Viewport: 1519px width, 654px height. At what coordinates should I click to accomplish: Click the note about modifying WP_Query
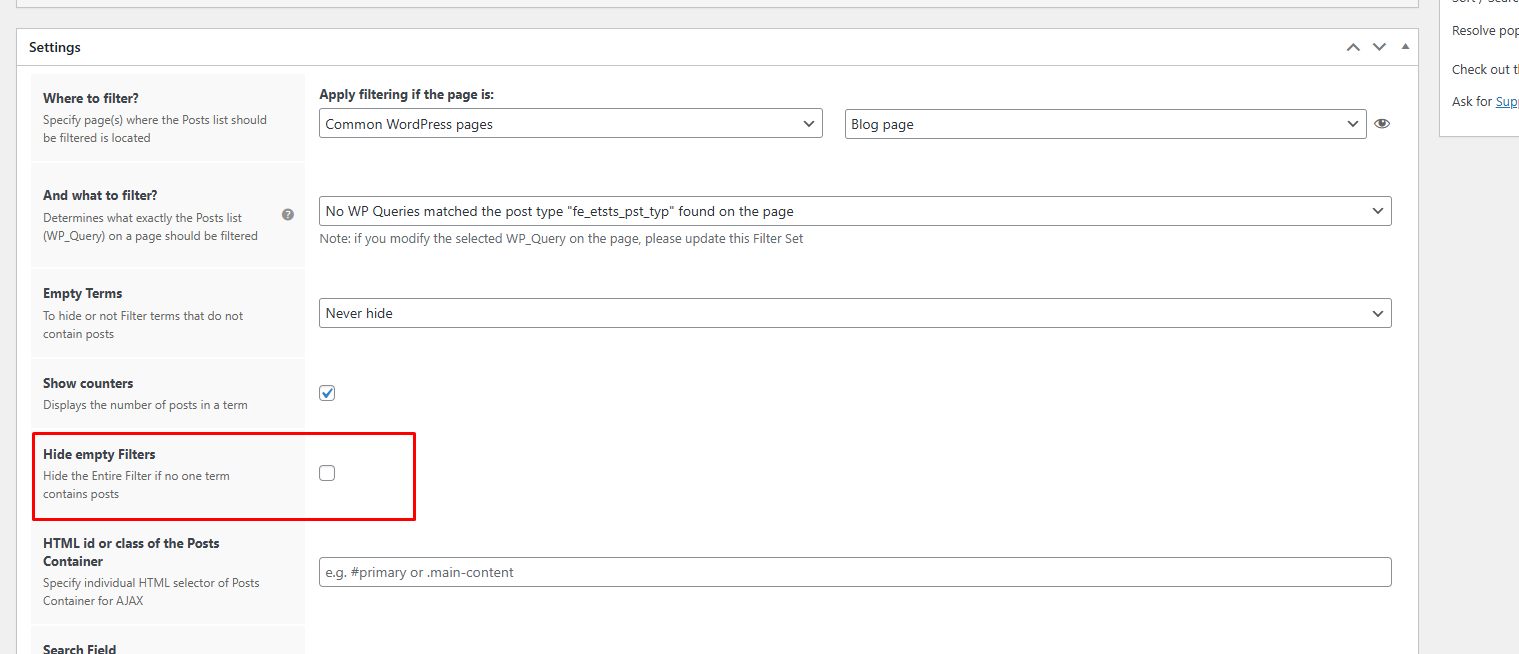click(561, 238)
